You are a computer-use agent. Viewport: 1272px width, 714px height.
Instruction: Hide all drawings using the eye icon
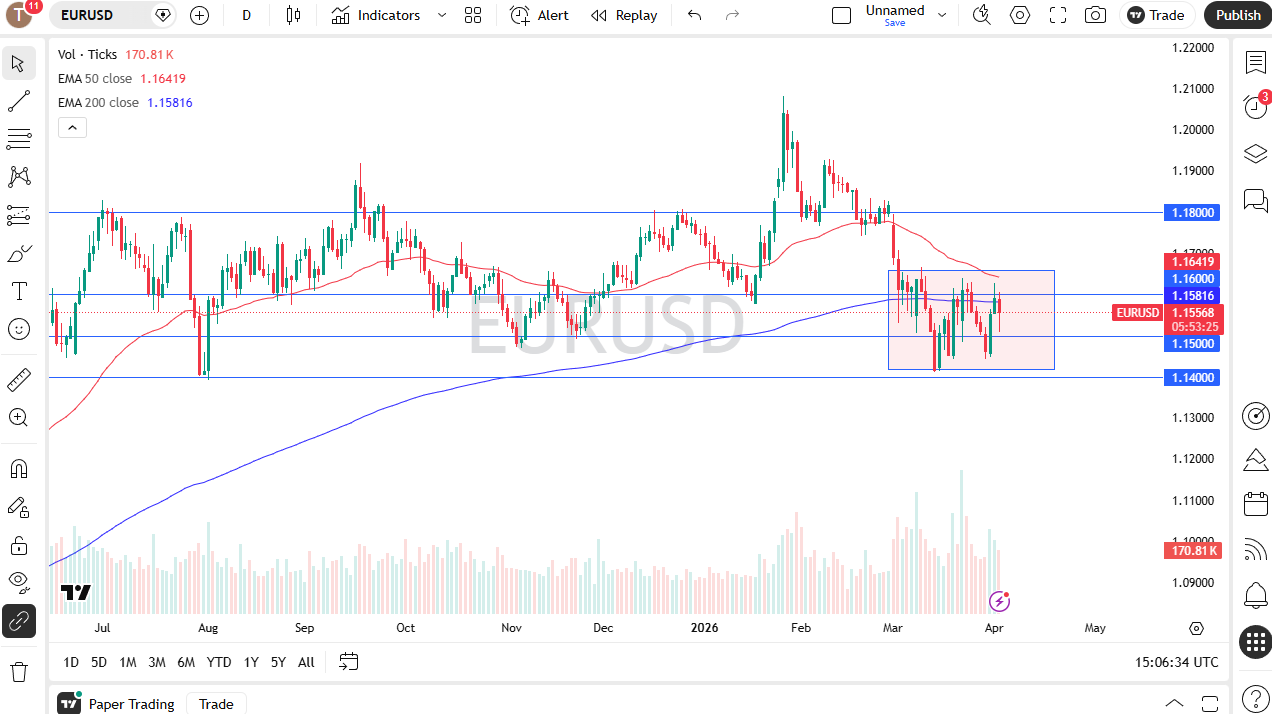click(19, 582)
